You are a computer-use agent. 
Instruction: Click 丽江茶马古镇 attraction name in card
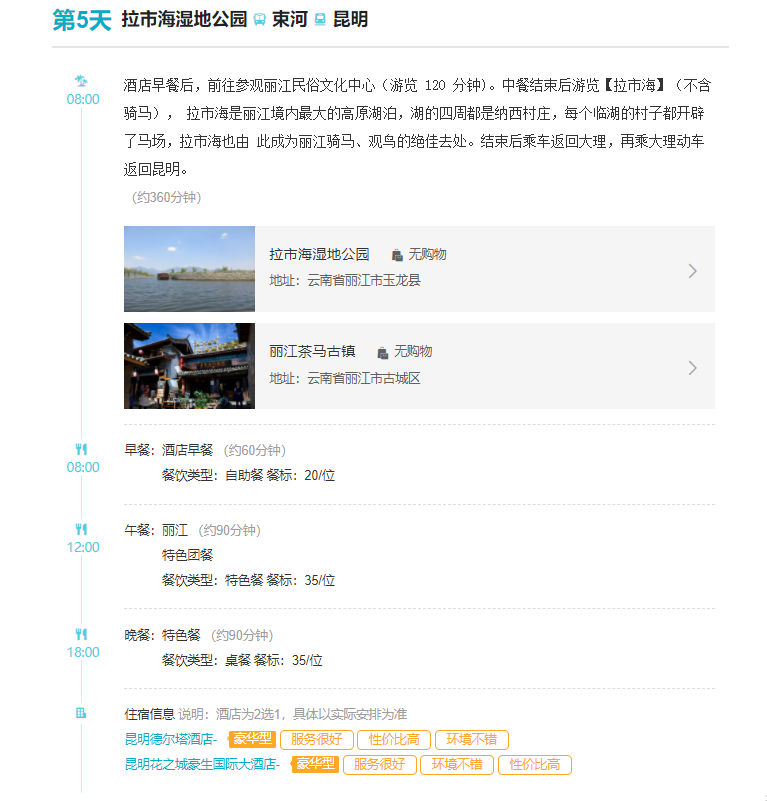tap(312, 351)
